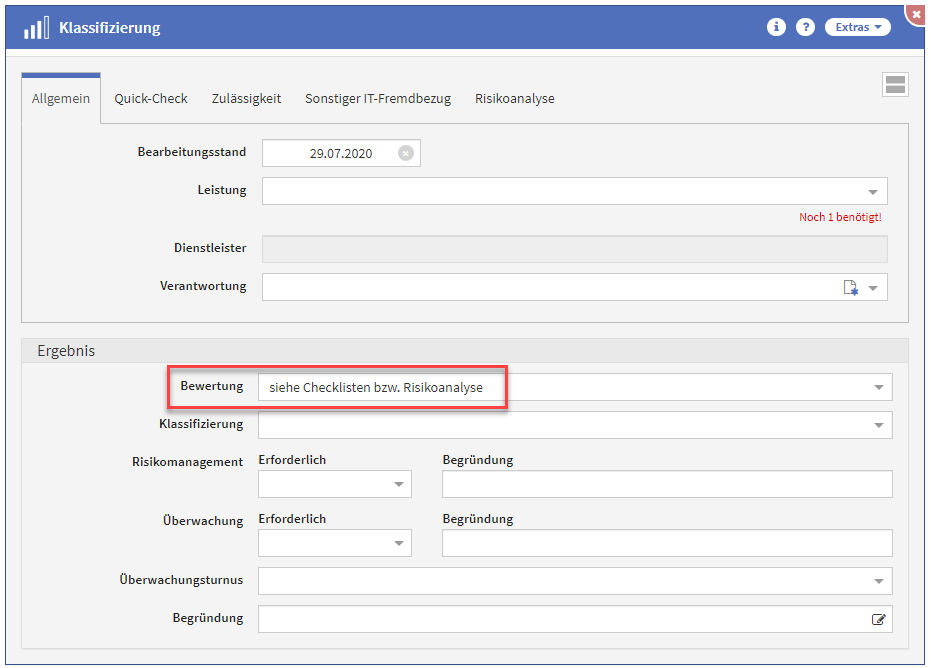Select the Sonstiger IT-Fremdbezug tab
This screenshot has height=668, width=931.
[378, 99]
